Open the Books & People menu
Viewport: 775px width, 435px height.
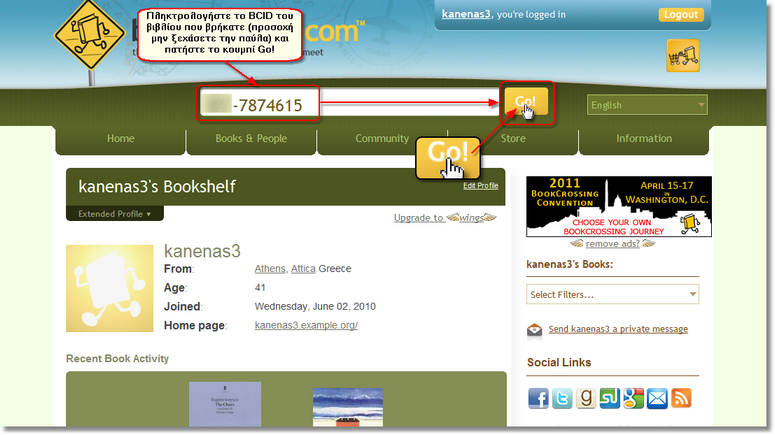coord(251,139)
